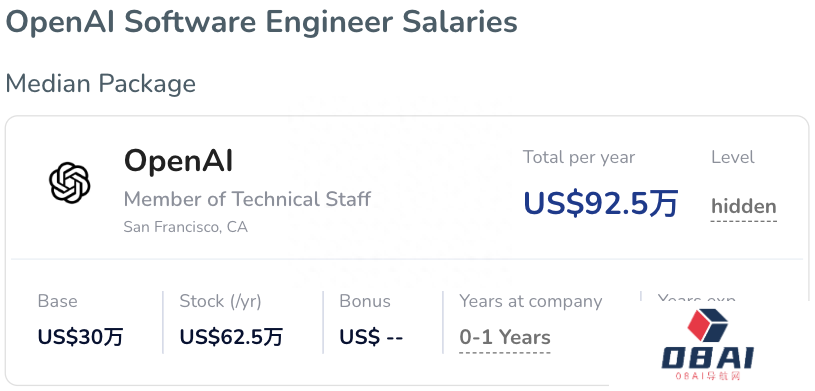
Task: Click the 0-1 Years tenure value
Action: coord(505,337)
